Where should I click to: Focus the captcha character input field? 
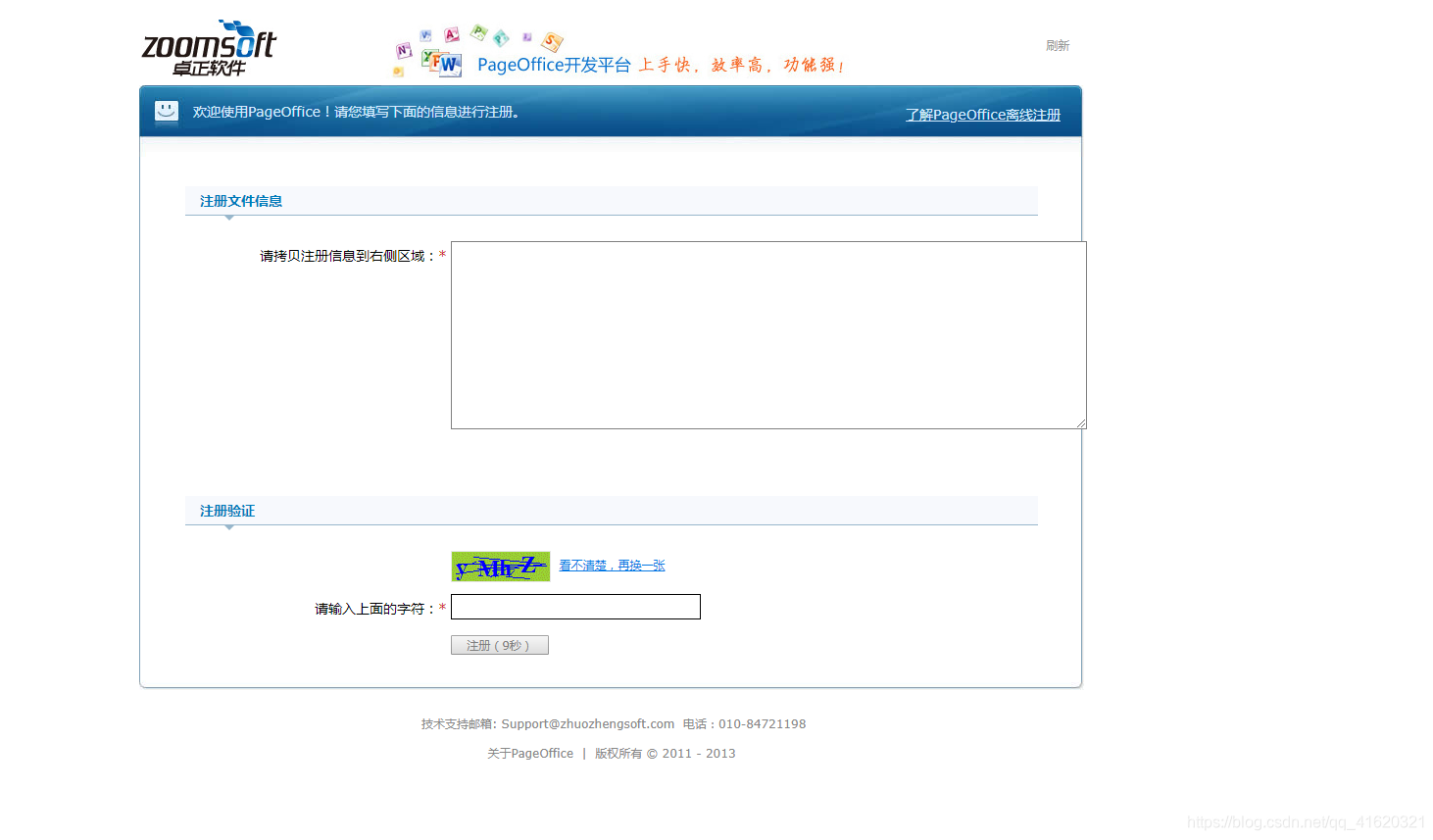(x=575, y=607)
